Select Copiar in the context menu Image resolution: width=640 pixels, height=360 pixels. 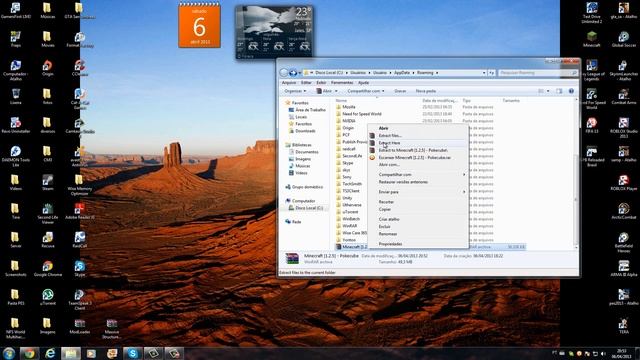[x=384, y=209]
